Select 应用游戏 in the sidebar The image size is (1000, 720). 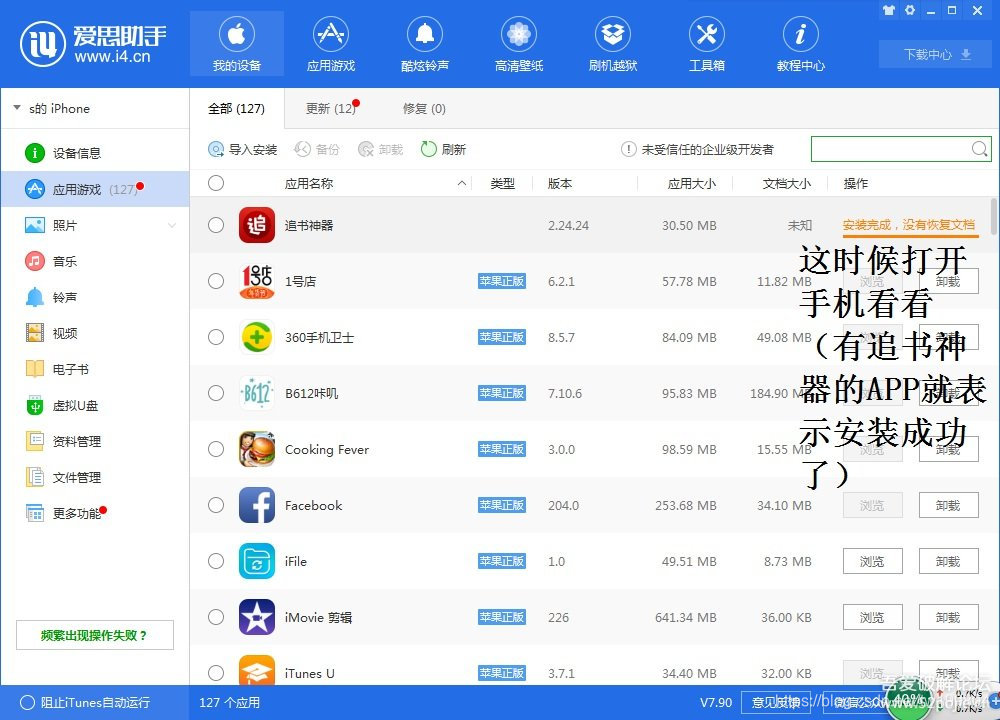point(95,189)
